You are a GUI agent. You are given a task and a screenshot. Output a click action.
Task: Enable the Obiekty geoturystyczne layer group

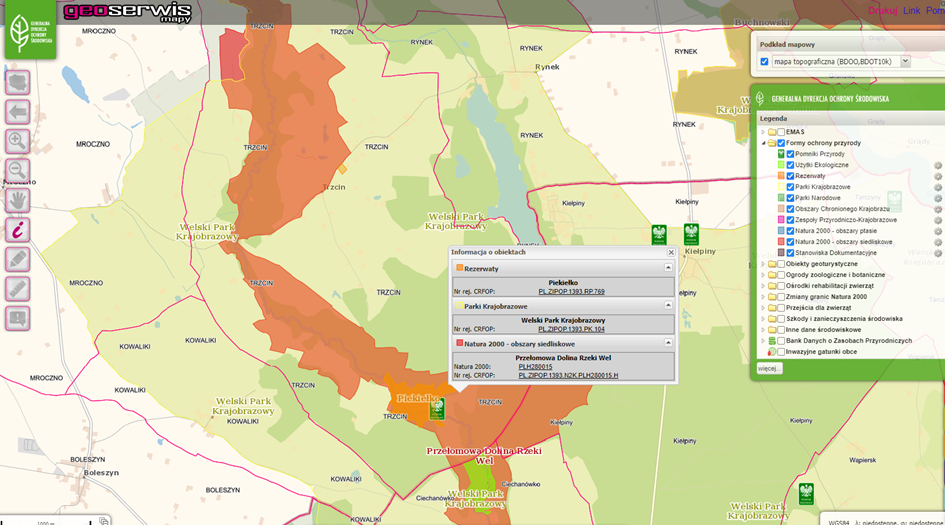pyautogui.click(x=781, y=264)
